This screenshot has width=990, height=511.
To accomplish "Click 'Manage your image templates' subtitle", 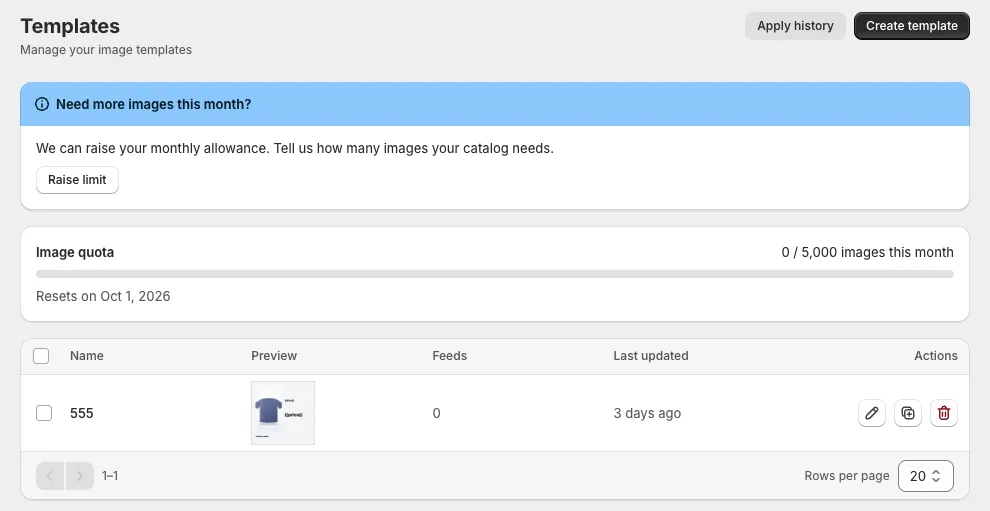I will pyautogui.click(x=106, y=50).
